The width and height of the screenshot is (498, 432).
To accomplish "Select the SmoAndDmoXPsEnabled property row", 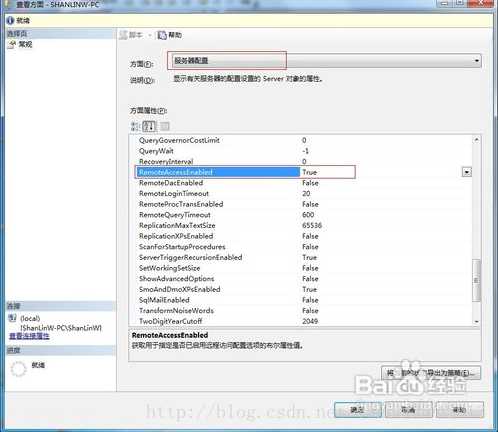I will click(301, 290).
